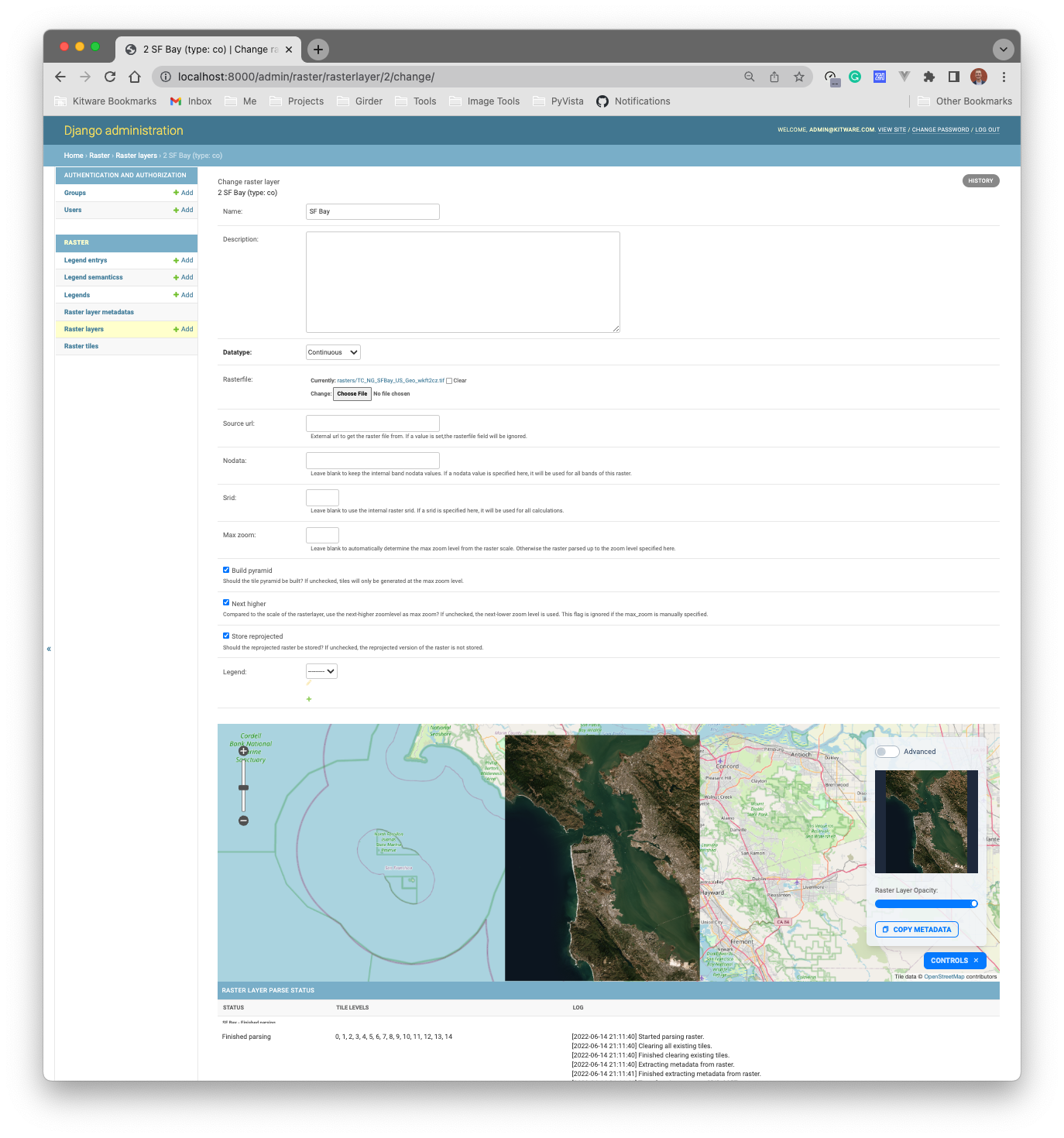Enable the Advanced switch on map

(x=887, y=752)
